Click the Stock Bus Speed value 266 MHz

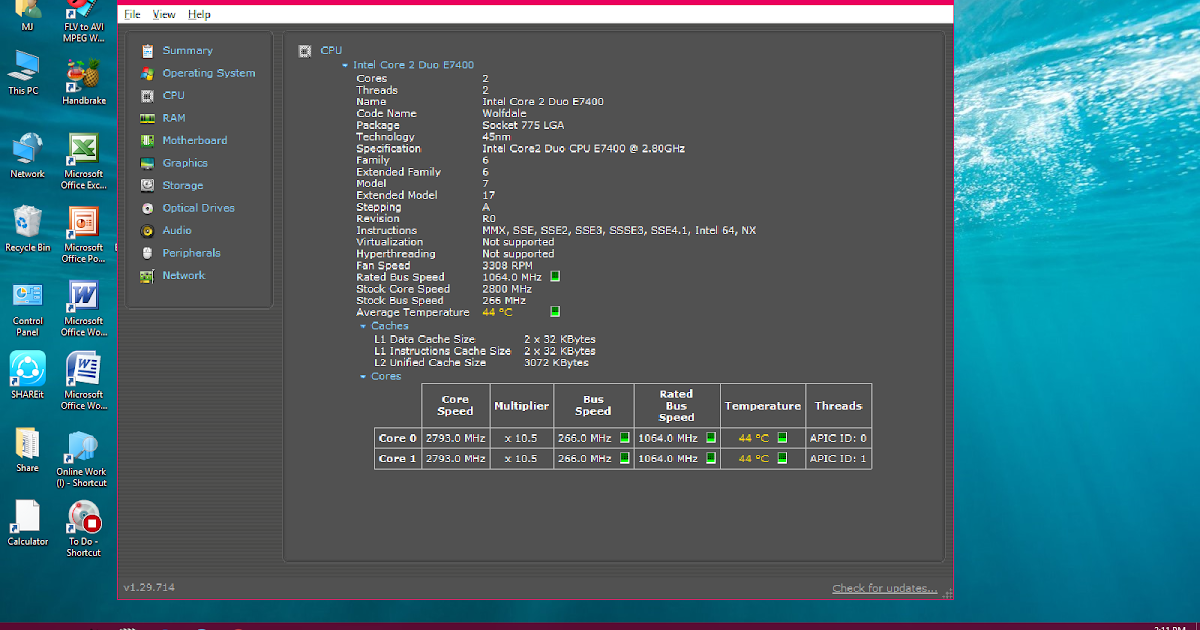coord(504,300)
